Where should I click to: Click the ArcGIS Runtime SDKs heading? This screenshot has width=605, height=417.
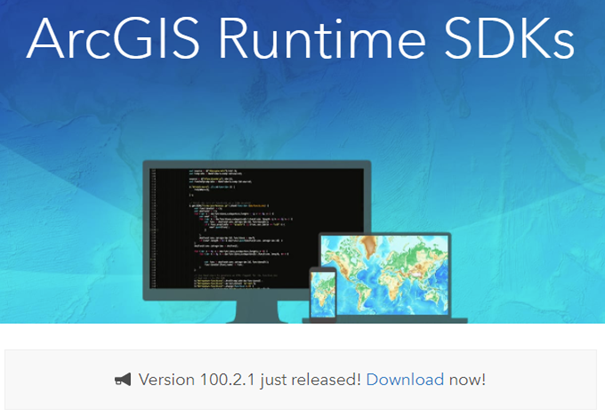click(301, 38)
